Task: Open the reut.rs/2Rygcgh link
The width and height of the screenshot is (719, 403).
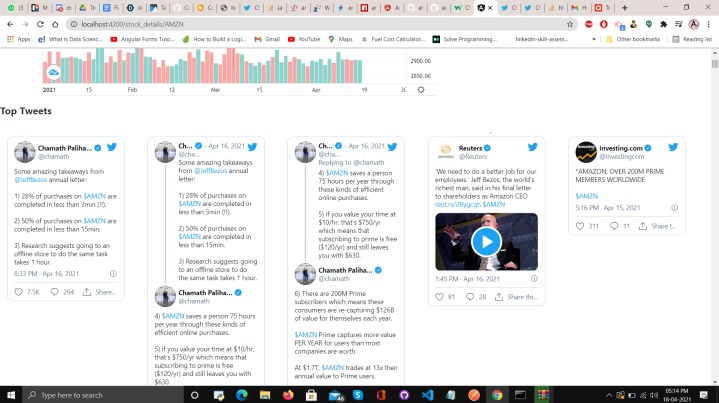Action: pos(458,204)
